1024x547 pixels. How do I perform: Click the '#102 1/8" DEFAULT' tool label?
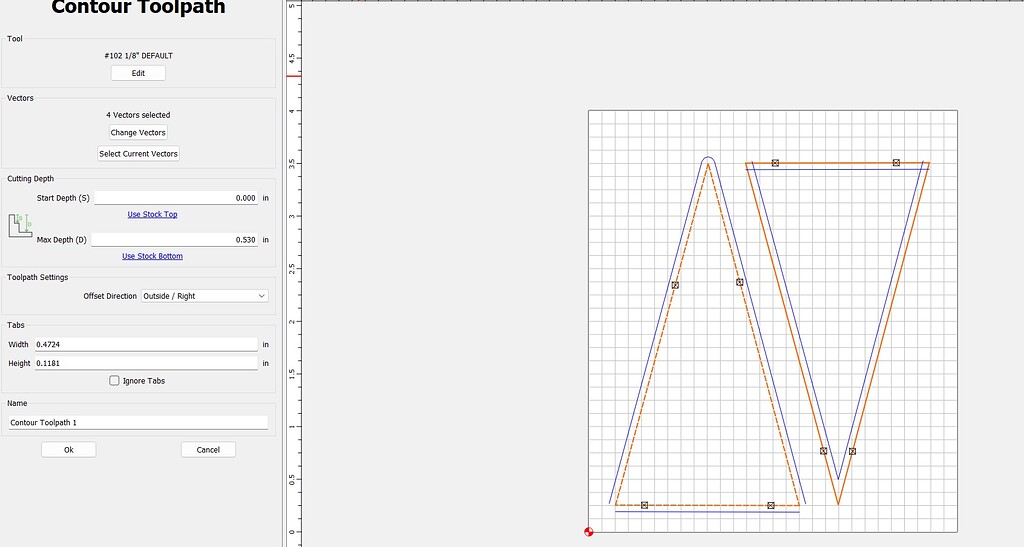pos(138,56)
